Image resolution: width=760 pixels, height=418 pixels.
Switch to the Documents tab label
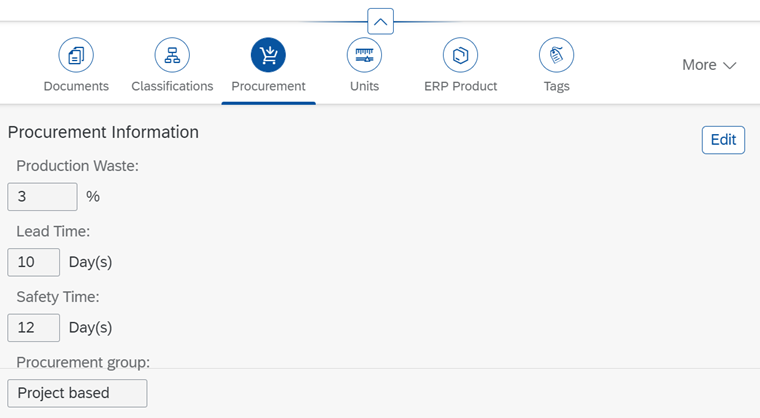point(76,86)
